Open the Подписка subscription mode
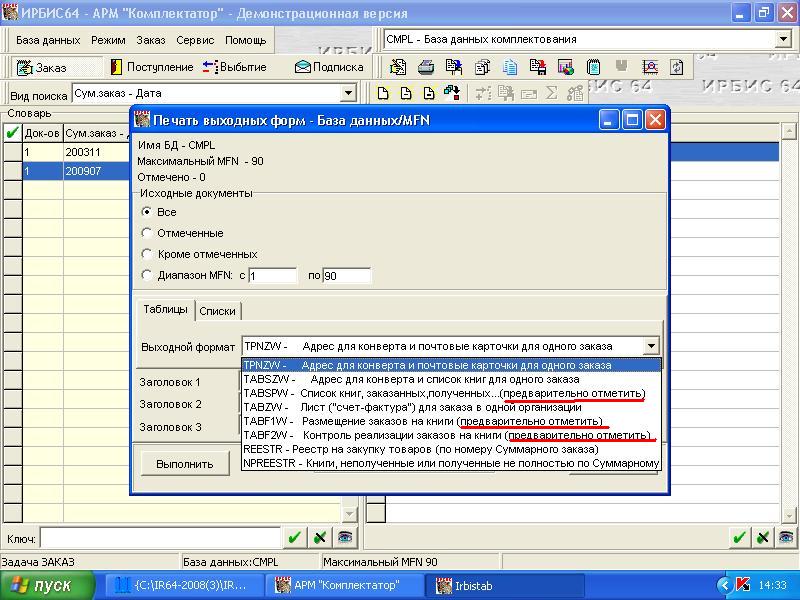 click(x=329, y=67)
